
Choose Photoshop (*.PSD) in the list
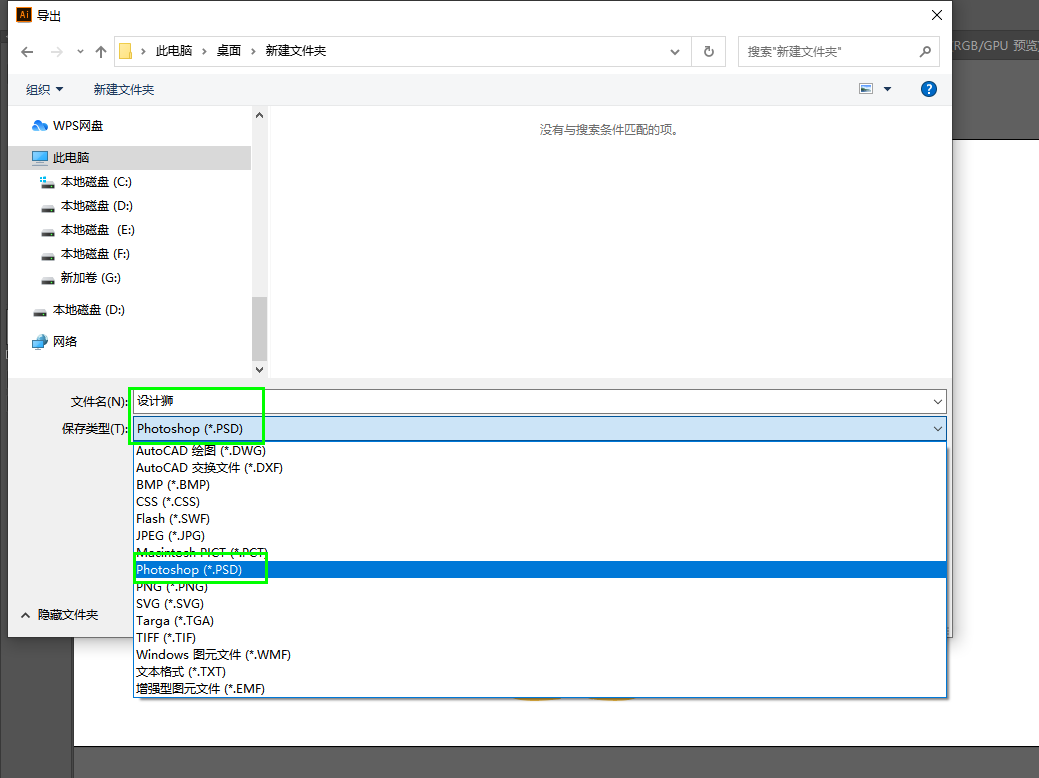pyautogui.click(x=539, y=570)
